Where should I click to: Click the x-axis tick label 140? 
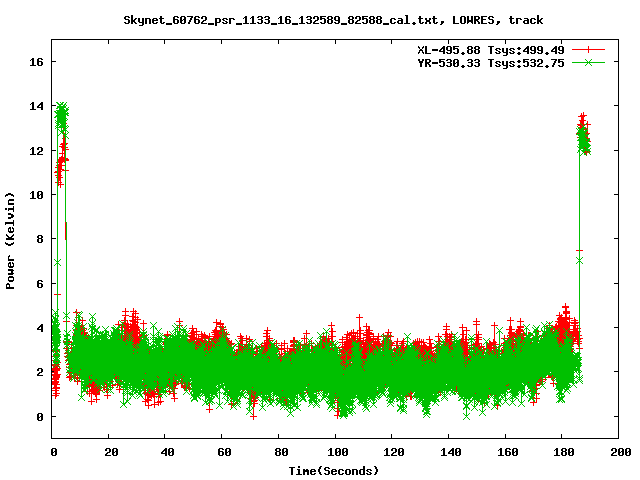[451, 452]
